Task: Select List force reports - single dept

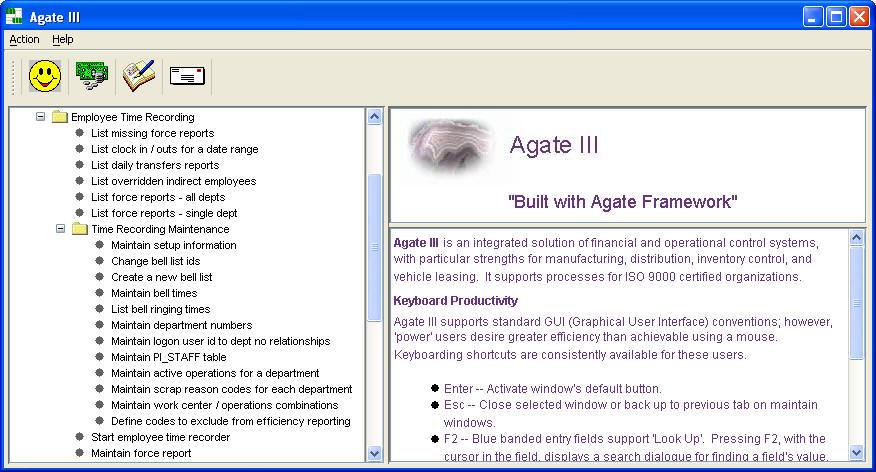Action: [x=164, y=213]
